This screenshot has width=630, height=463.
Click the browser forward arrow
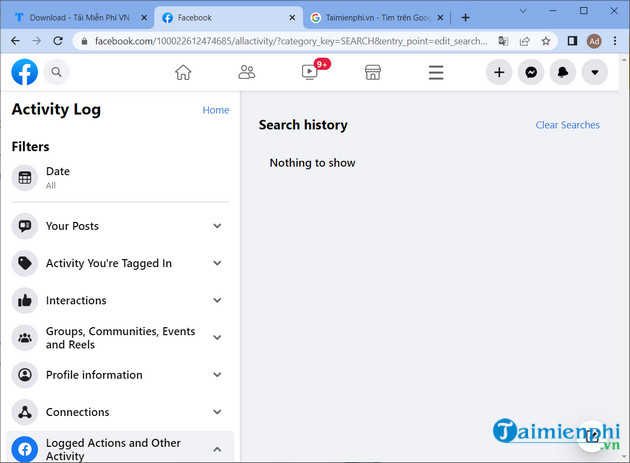[37, 41]
